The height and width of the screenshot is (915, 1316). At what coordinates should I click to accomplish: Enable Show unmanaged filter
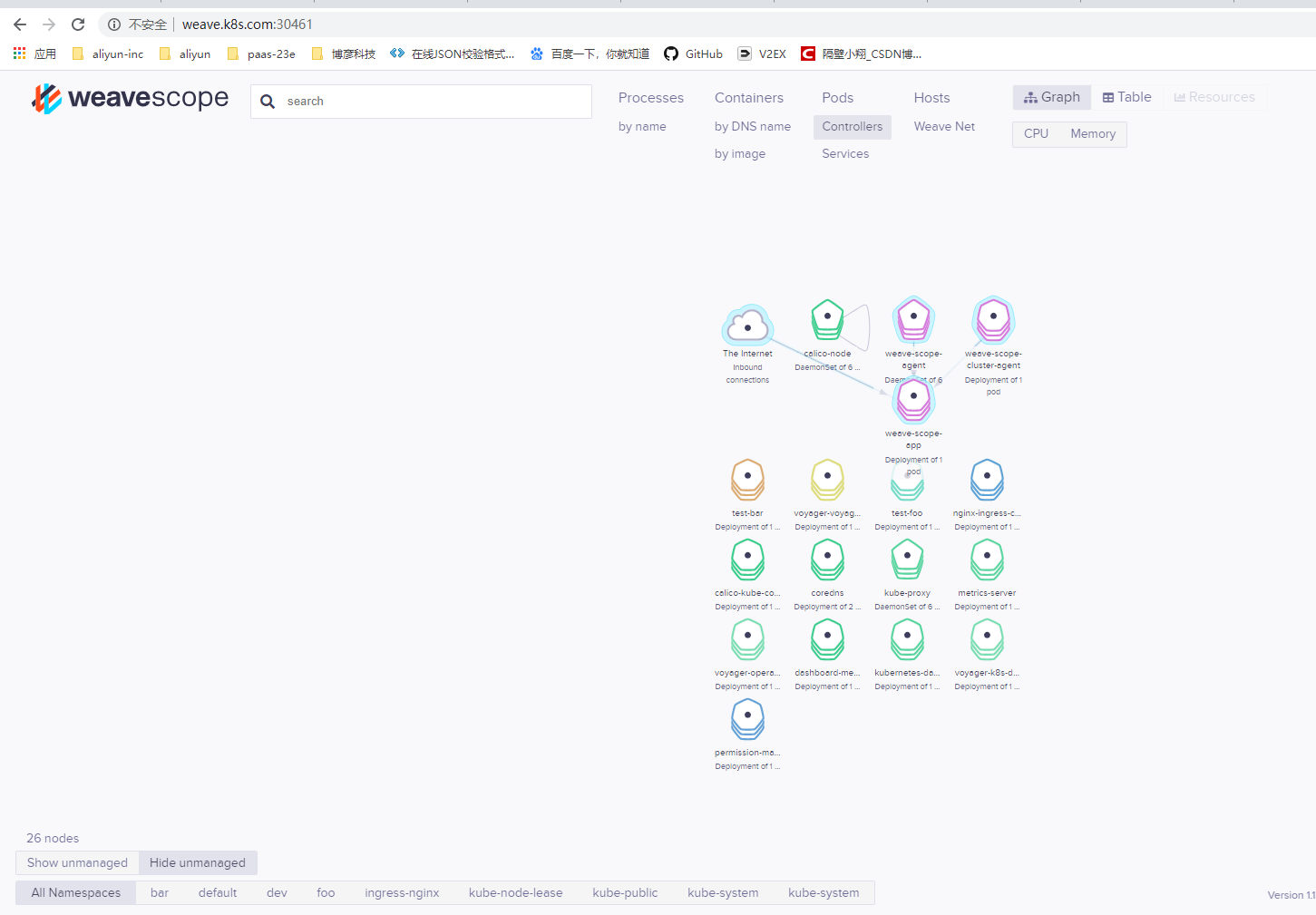pos(77,862)
